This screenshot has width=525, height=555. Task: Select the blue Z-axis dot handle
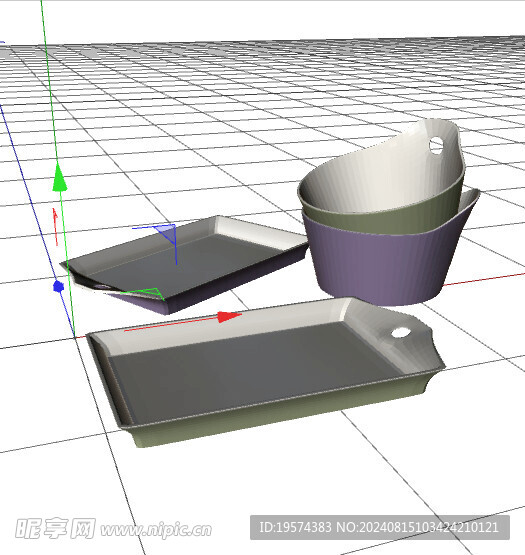[x=58, y=286]
